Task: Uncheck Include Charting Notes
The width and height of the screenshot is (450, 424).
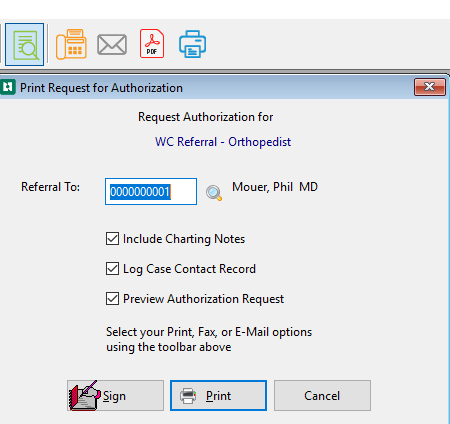Action: click(112, 239)
